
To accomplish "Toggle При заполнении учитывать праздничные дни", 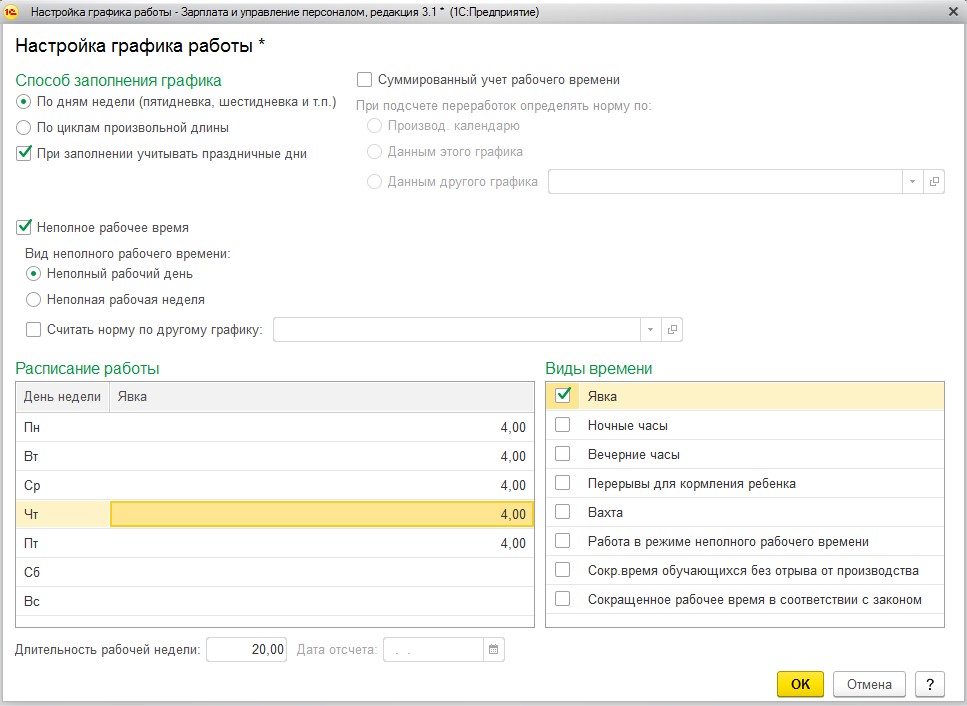I will coord(23,153).
